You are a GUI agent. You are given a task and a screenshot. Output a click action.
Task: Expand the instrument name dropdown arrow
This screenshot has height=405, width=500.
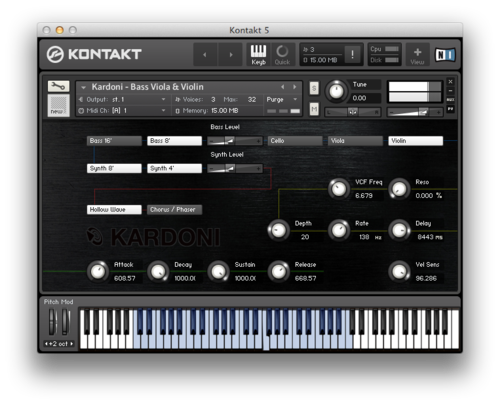(x=84, y=87)
